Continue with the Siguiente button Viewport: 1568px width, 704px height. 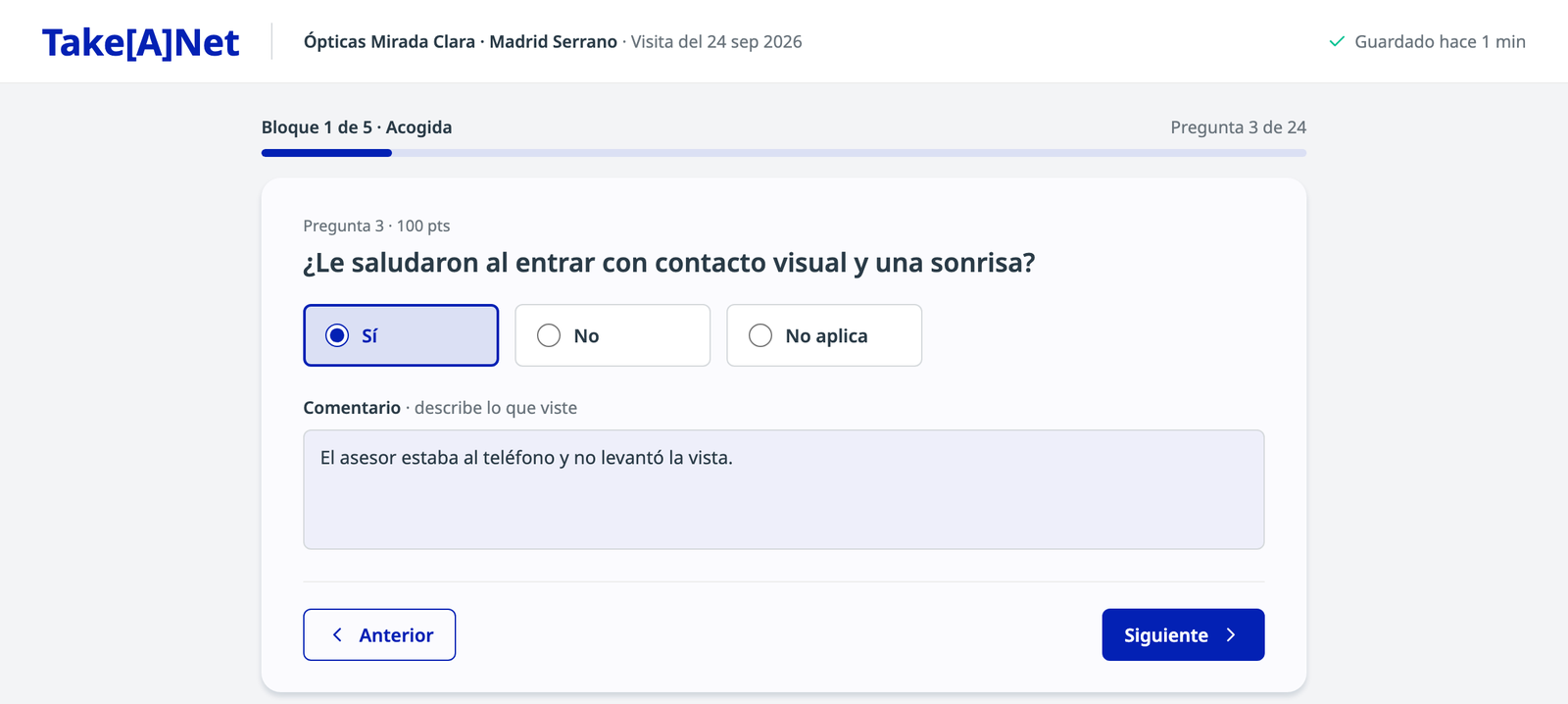coord(1183,634)
